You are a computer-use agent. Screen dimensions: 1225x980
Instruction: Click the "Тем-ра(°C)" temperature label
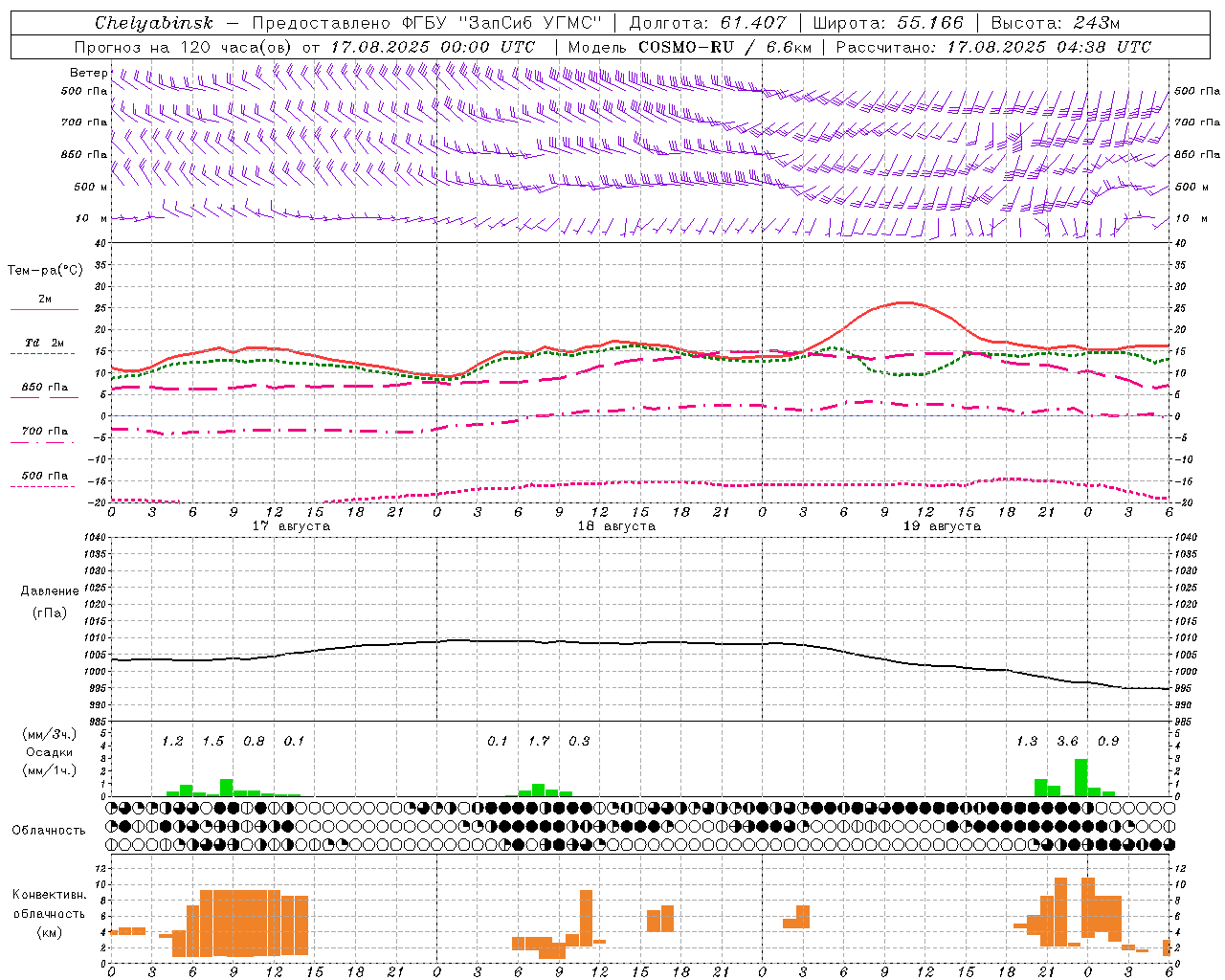click(x=45, y=271)
